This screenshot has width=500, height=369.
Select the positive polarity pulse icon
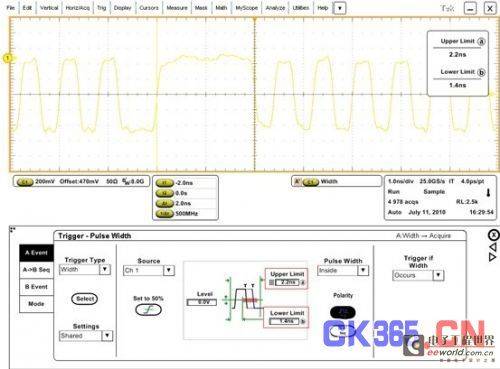[x=343, y=312]
